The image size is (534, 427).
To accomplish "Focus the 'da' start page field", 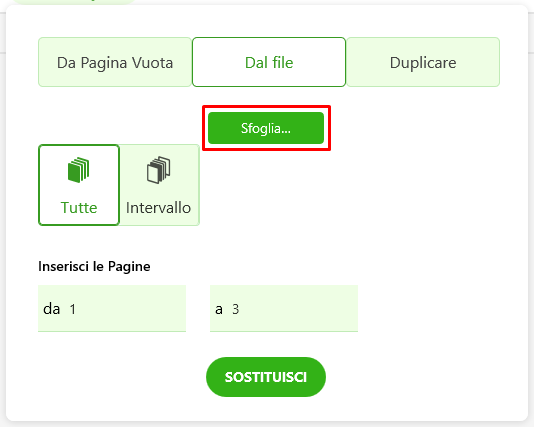I will click(x=112, y=309).
